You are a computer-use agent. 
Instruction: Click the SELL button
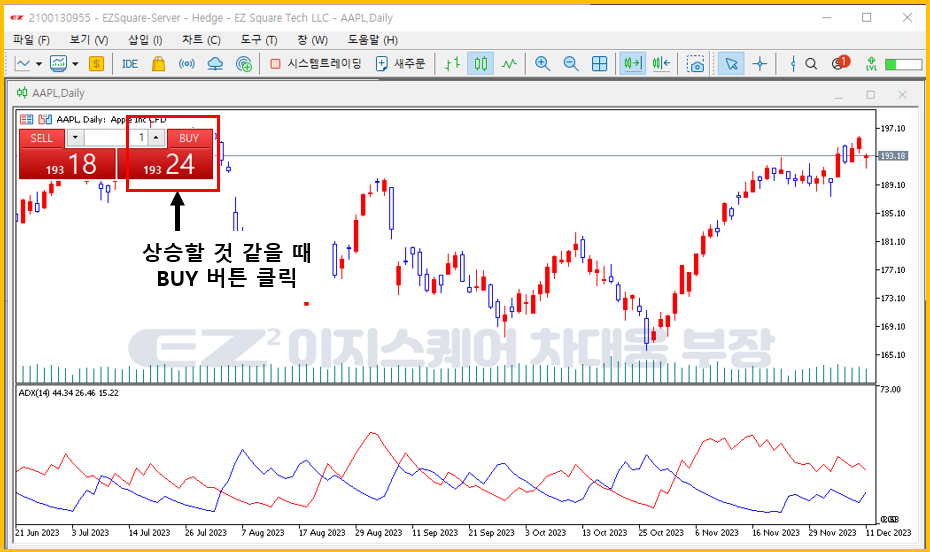[x=42, y=138]
